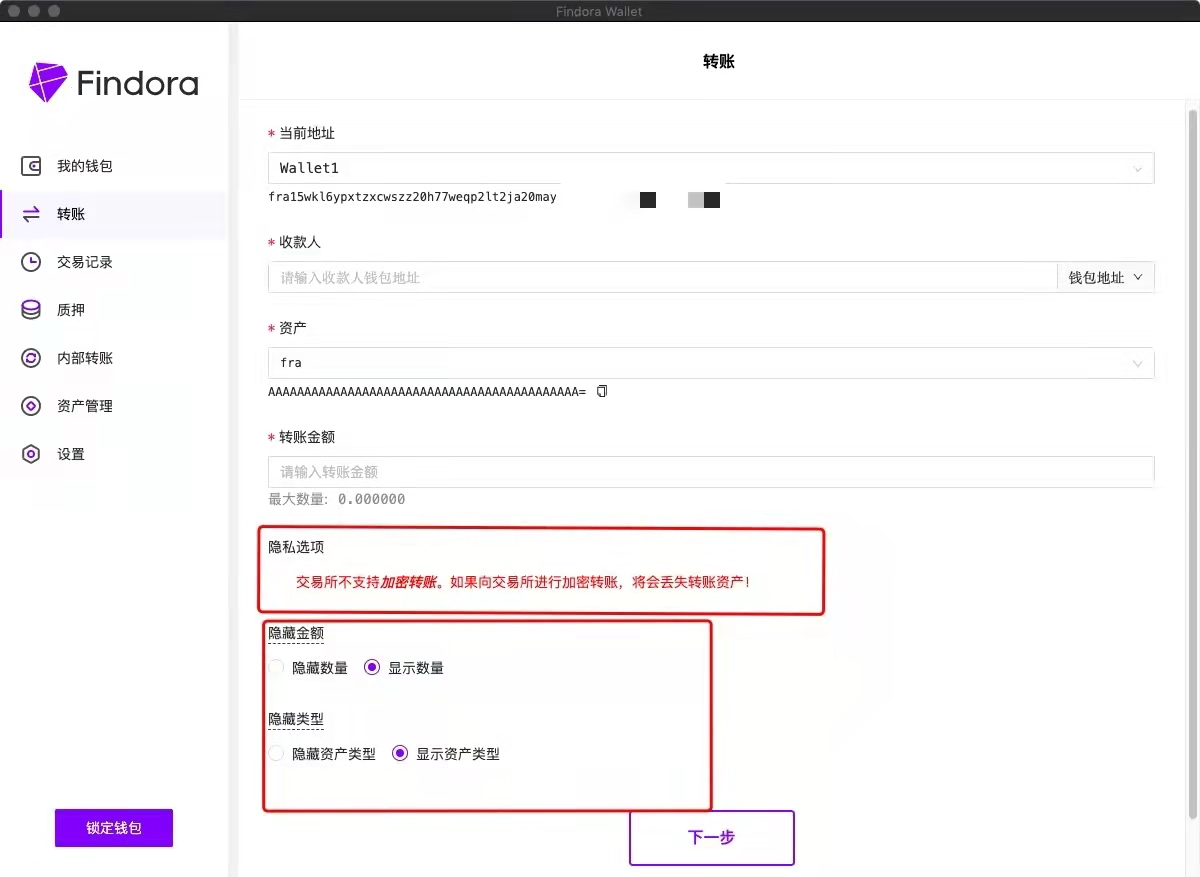Open 交易记录 menu item
The height and width of the screenshot is (877, 1200).
tap(114, 262)
